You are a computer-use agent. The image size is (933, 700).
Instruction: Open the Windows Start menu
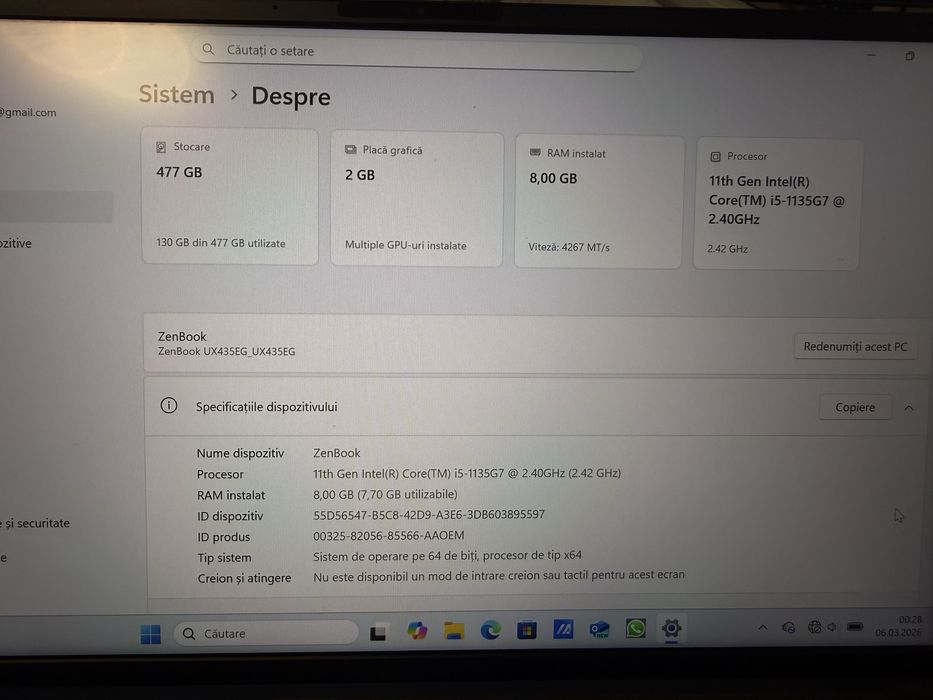tap(151, 634)
